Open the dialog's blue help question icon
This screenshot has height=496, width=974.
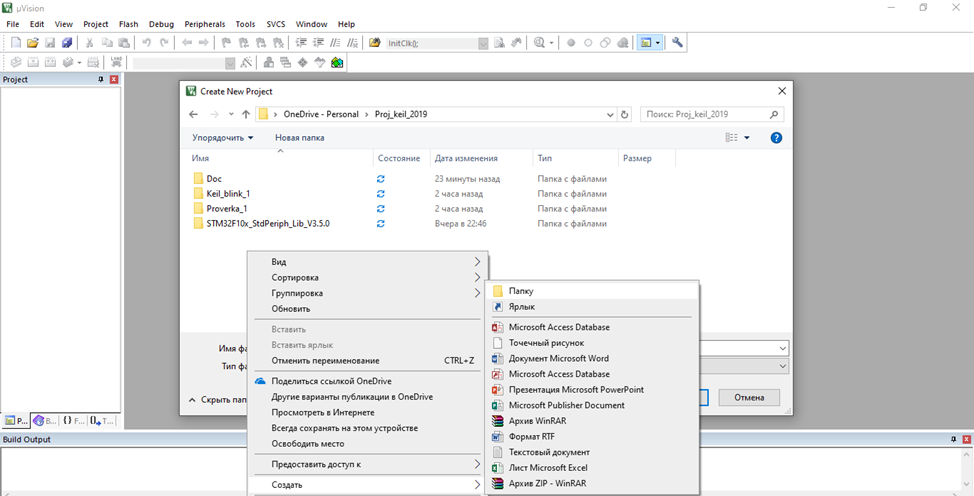(776, 138)
